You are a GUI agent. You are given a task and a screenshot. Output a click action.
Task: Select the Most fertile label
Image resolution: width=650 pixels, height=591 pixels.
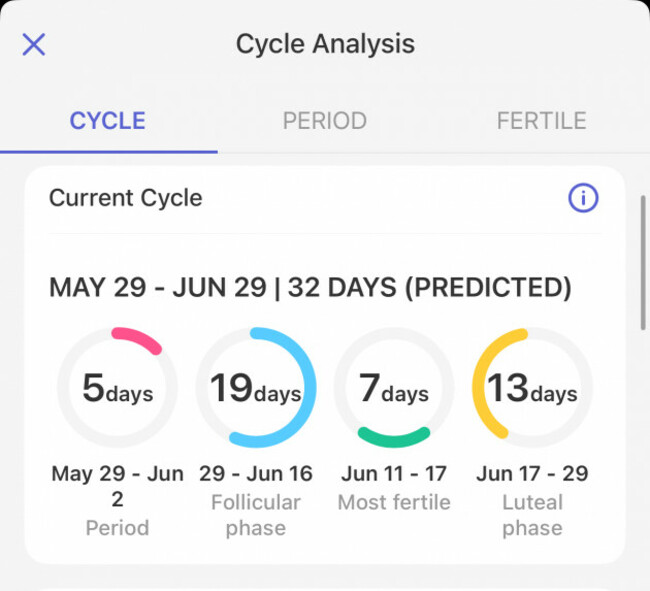[x=393, y=502]
